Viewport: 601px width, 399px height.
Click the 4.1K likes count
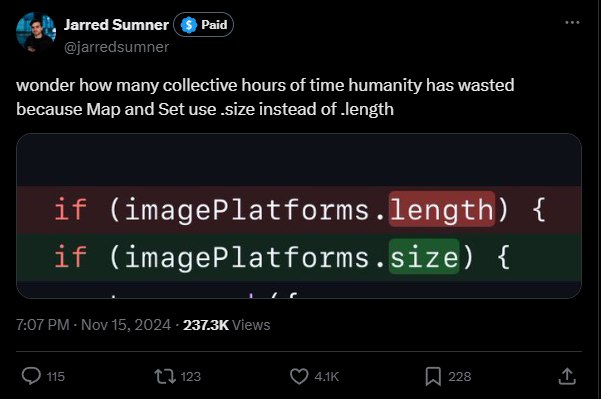coord(327,377)
